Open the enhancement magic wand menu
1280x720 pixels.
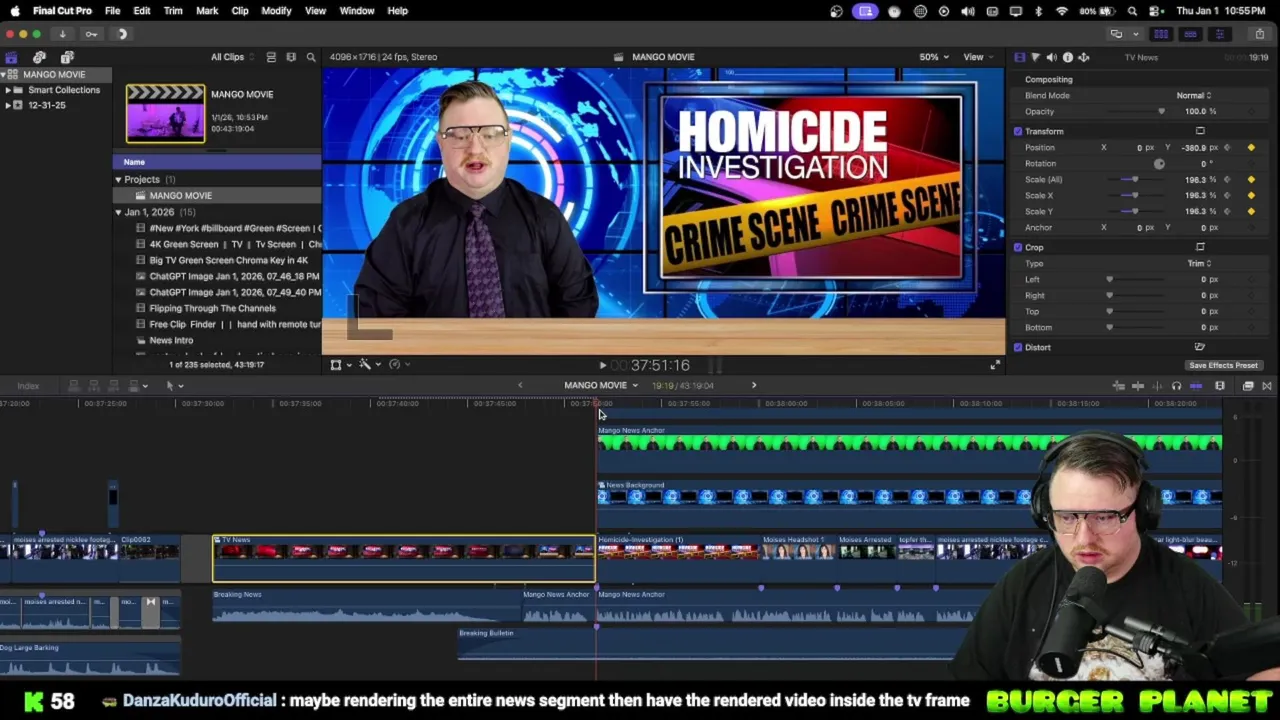369,365
